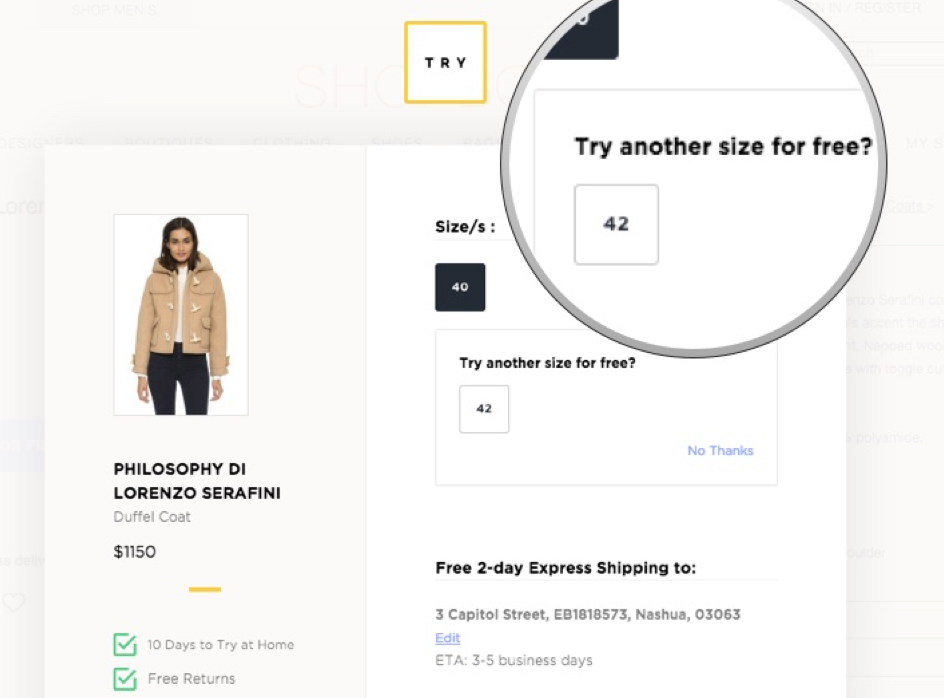Click the magnified 42 size box

tap(616, 224)
